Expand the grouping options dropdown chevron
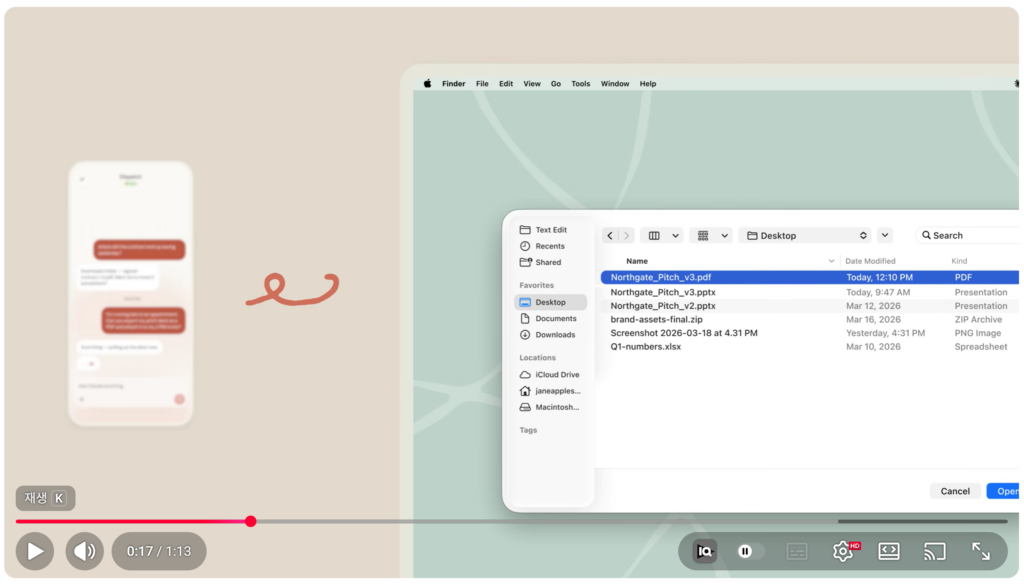This screenshot has height=585, width=1024. click(x=724, y=235)
